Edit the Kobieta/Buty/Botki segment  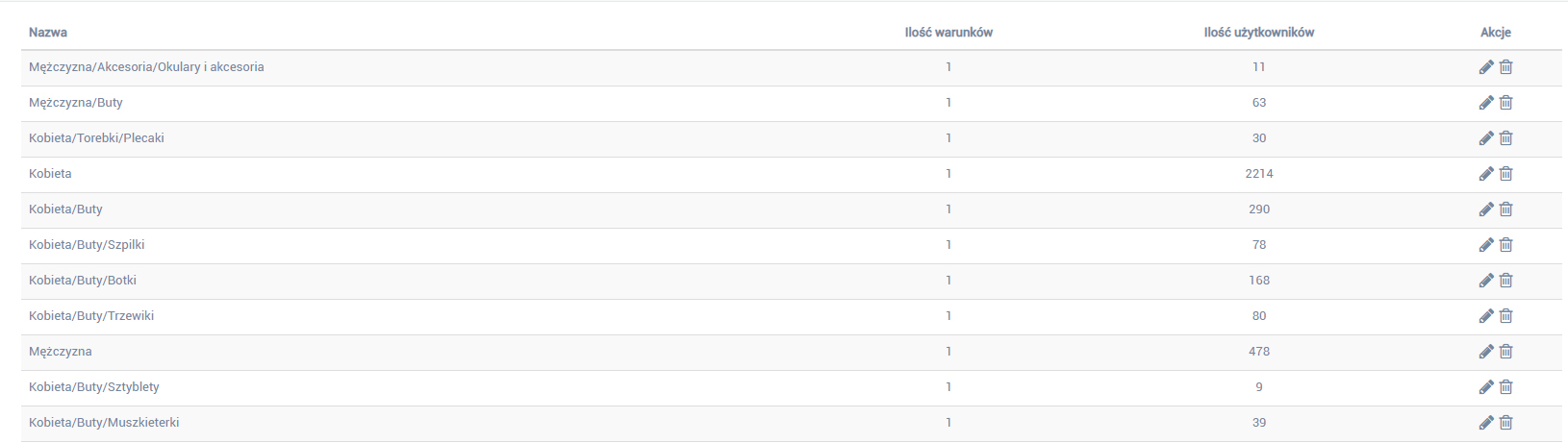(x=1486, y=281)
